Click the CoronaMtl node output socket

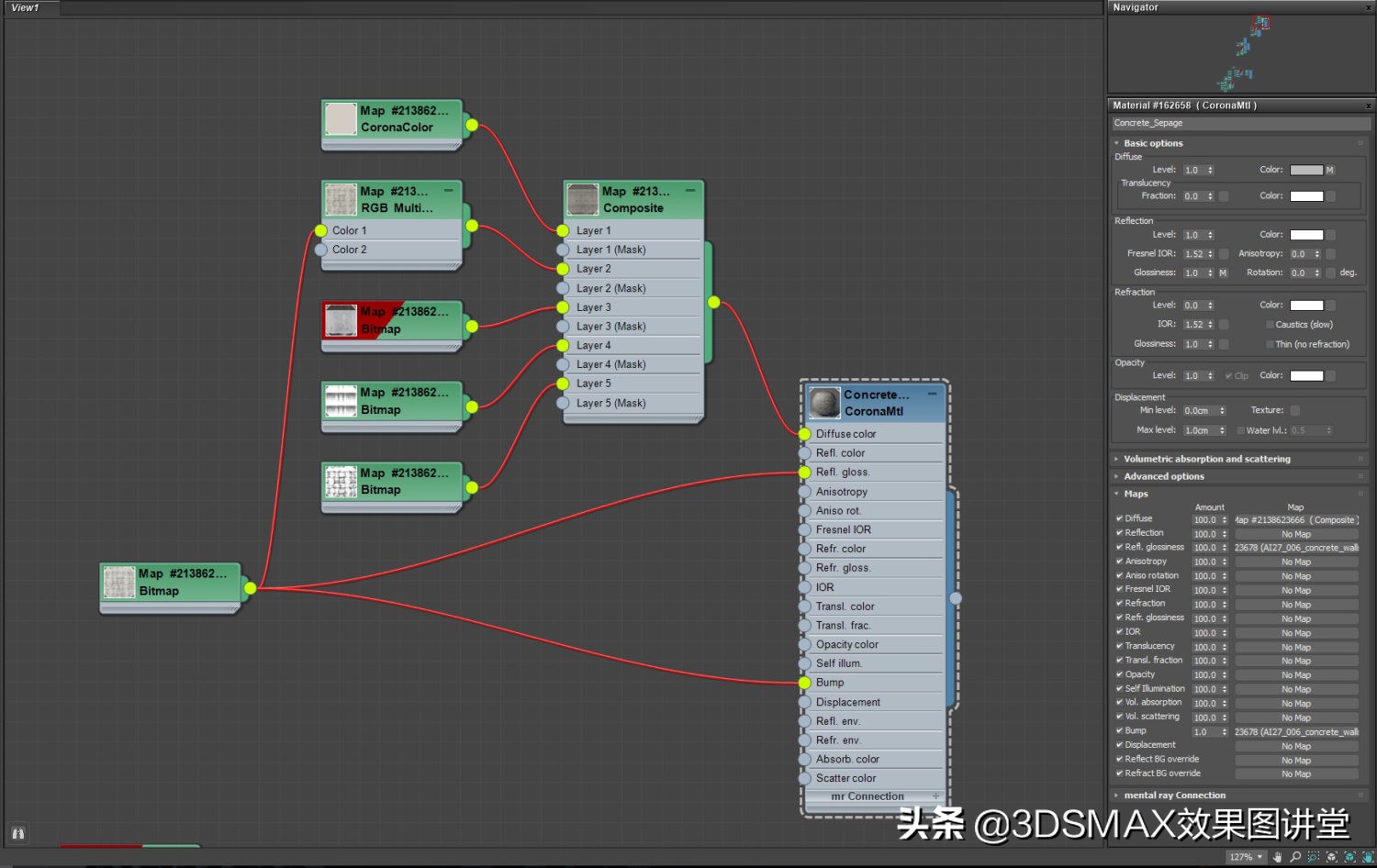(x=956, y=597)
